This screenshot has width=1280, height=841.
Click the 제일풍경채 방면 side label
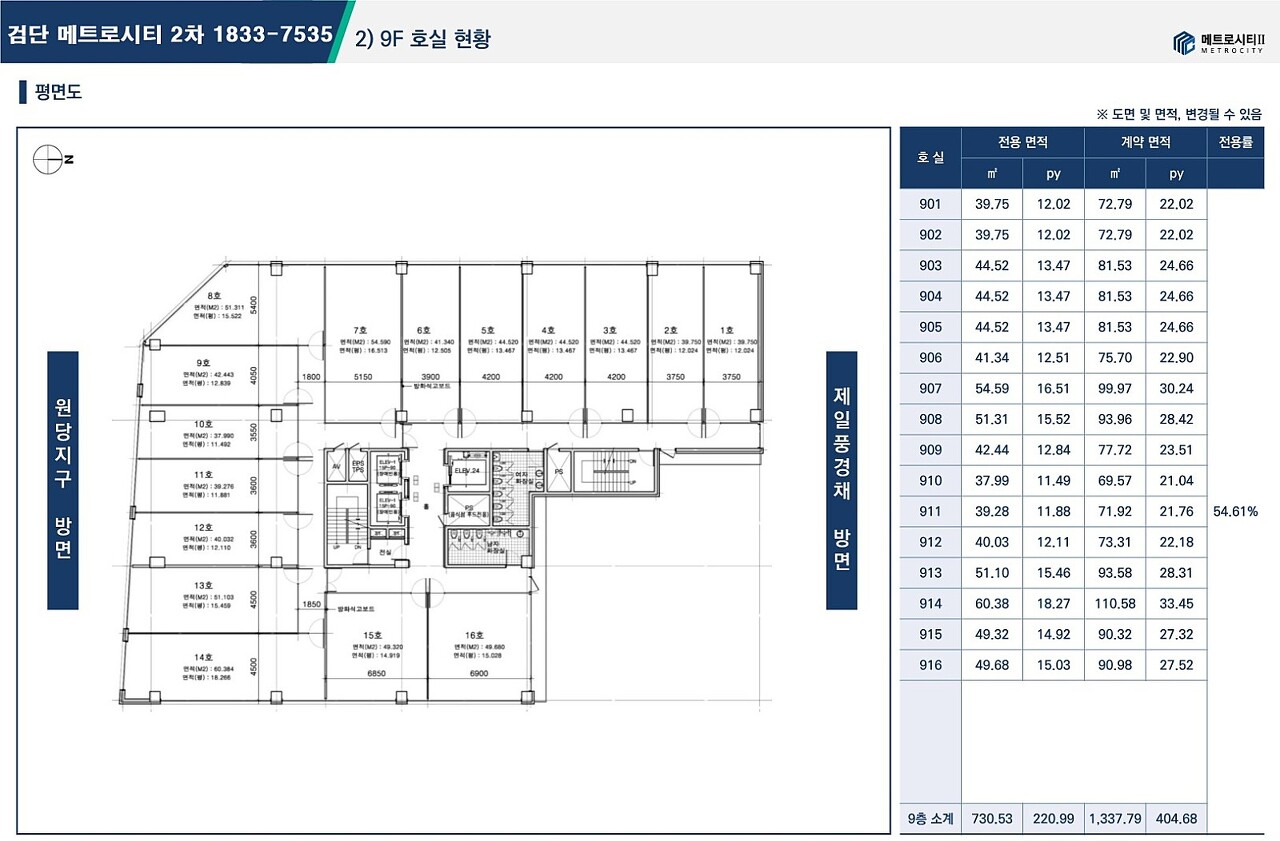(841, 480)
